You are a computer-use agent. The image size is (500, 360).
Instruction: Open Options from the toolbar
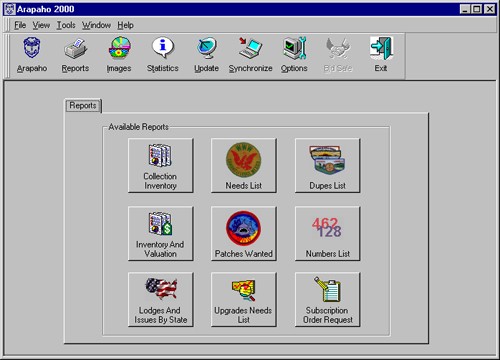point(294,55)
